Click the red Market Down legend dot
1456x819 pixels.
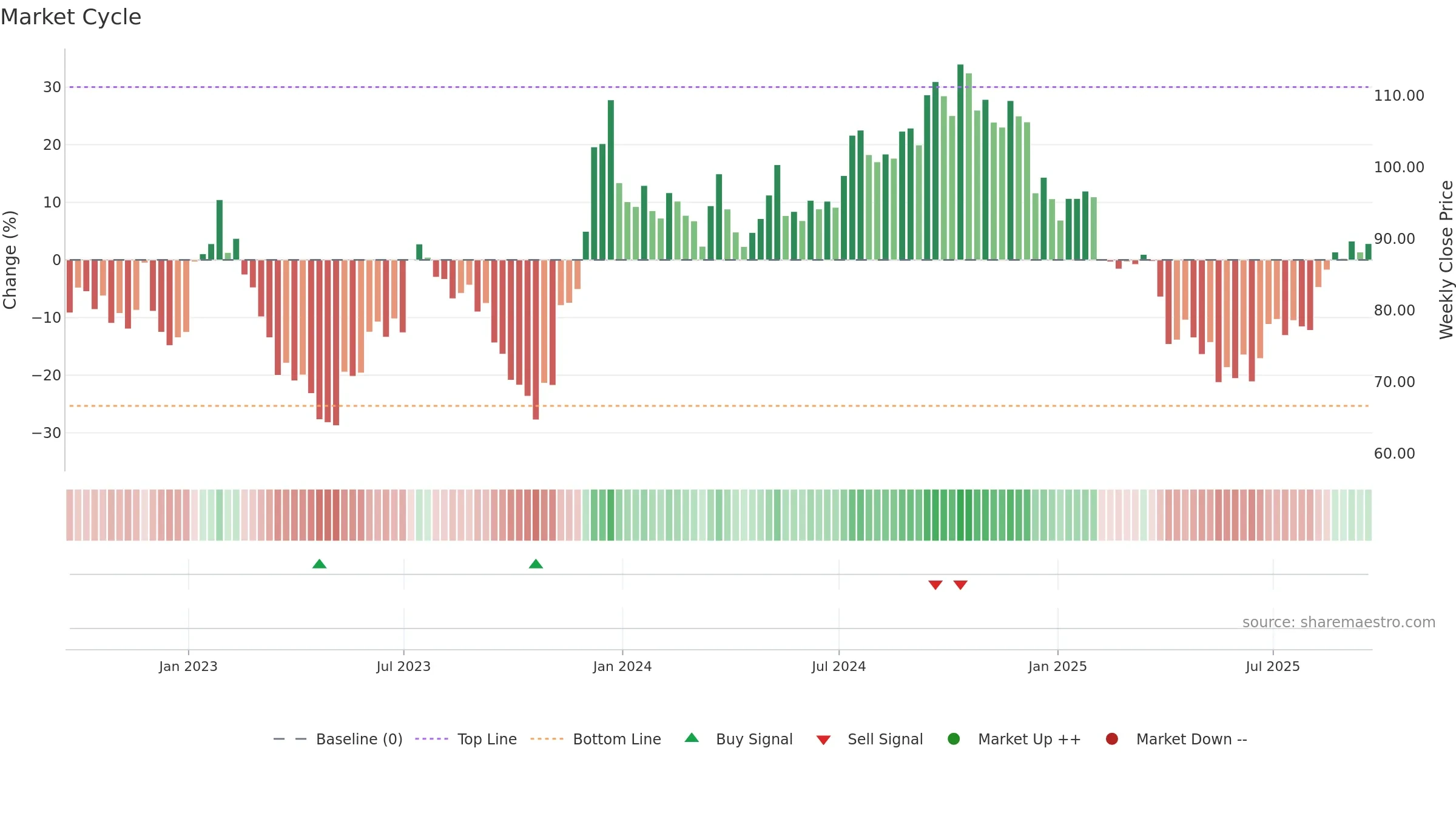[1112, 739]
